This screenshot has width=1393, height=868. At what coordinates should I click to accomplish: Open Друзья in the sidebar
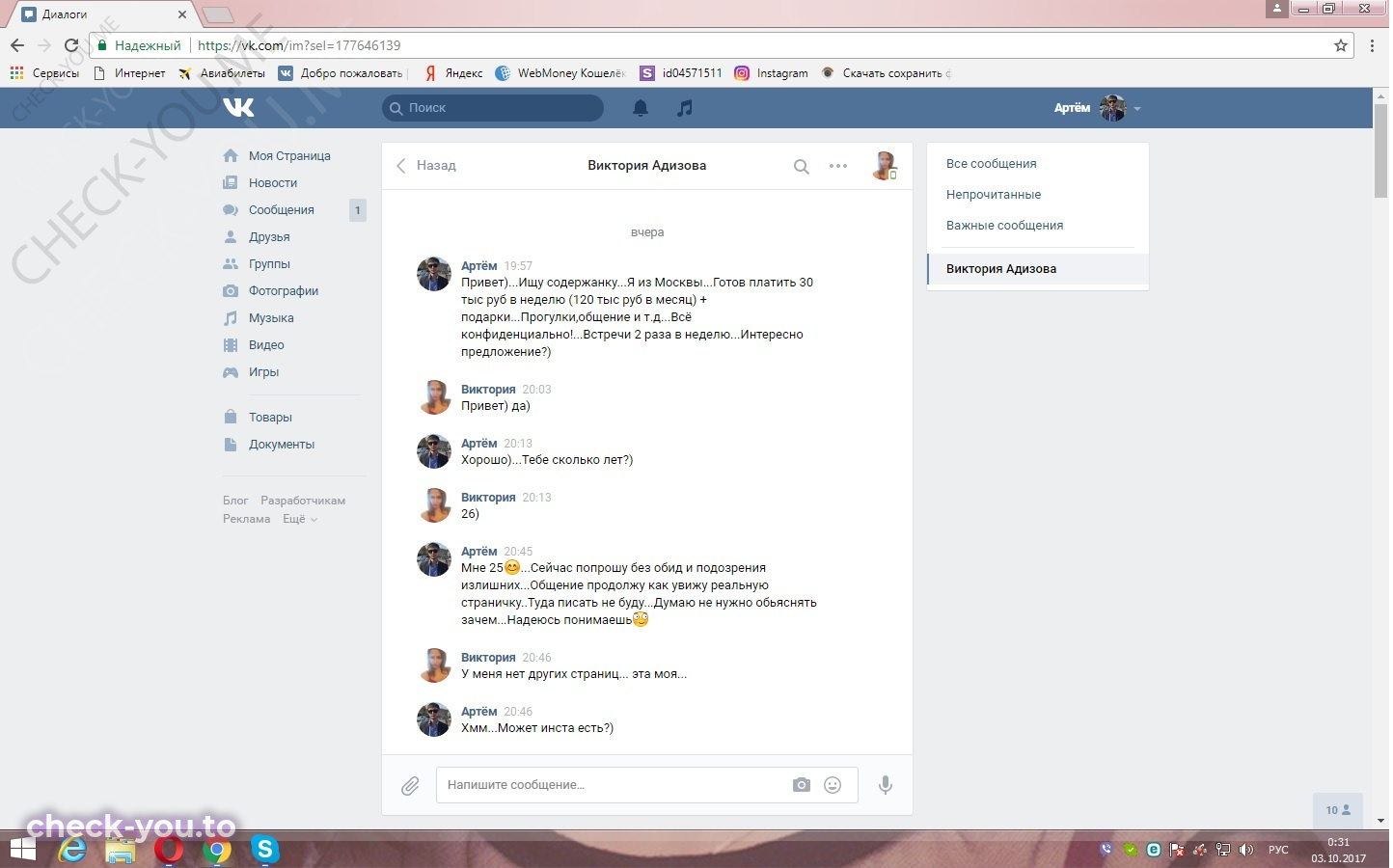(x=269, y=236)
